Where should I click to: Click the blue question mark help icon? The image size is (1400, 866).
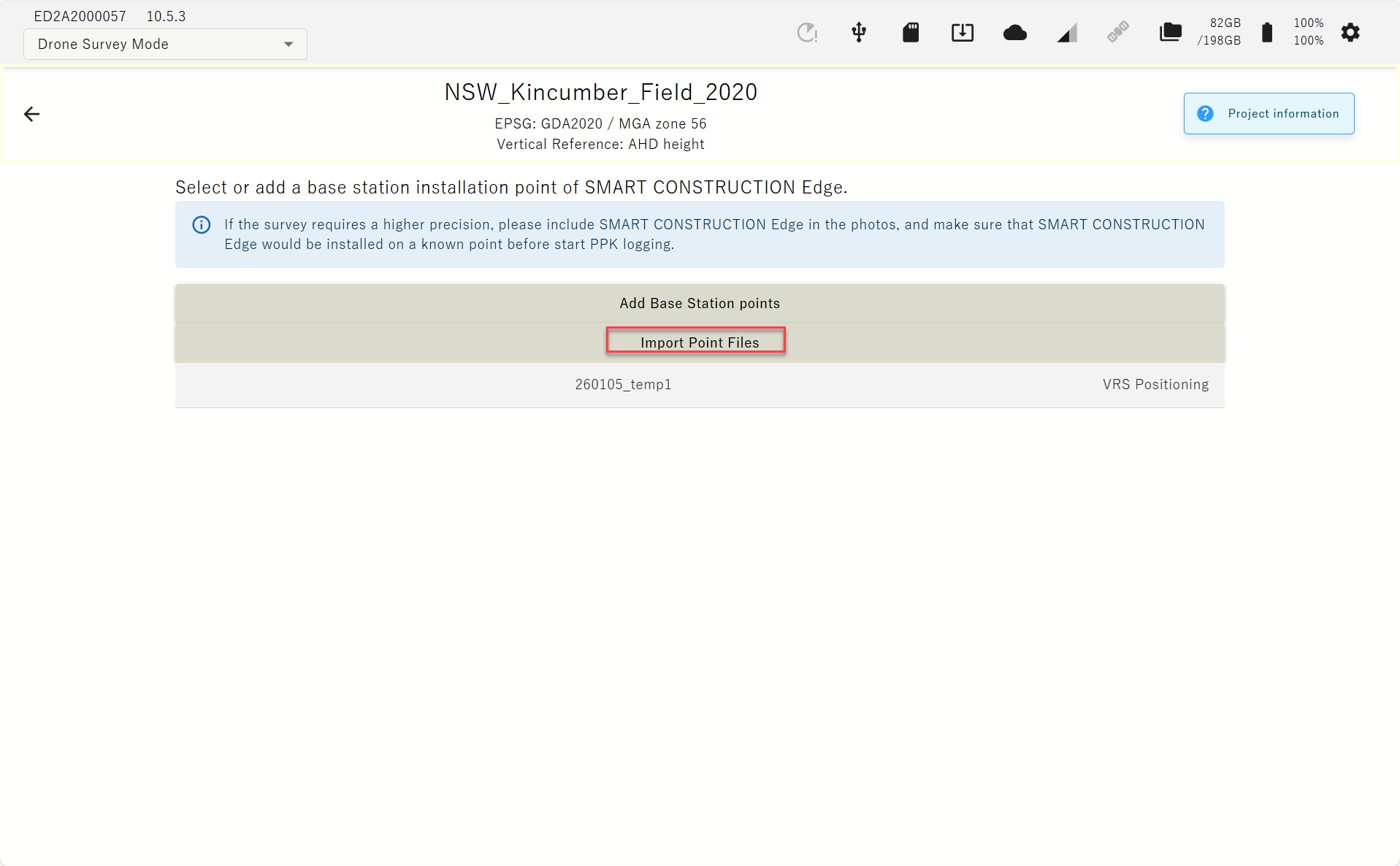(x=1205, y=113)
